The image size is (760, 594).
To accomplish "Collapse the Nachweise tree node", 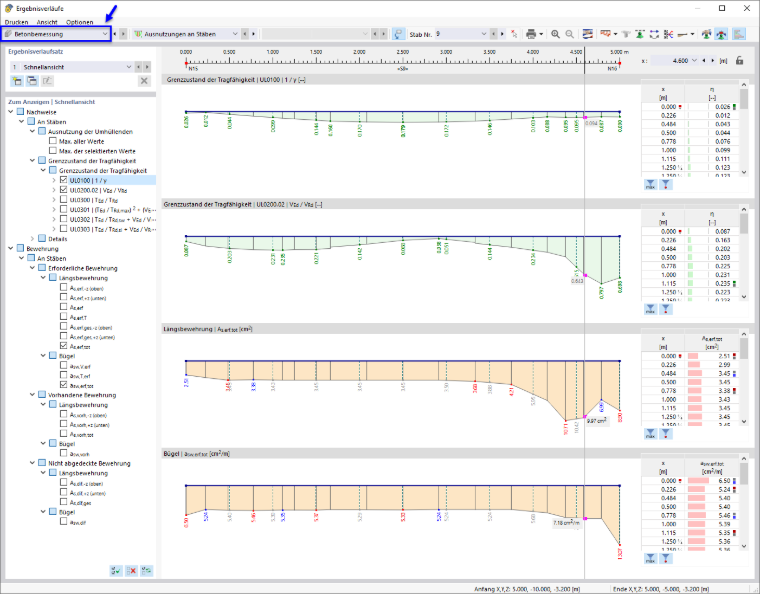I will (x=11, y=112).
